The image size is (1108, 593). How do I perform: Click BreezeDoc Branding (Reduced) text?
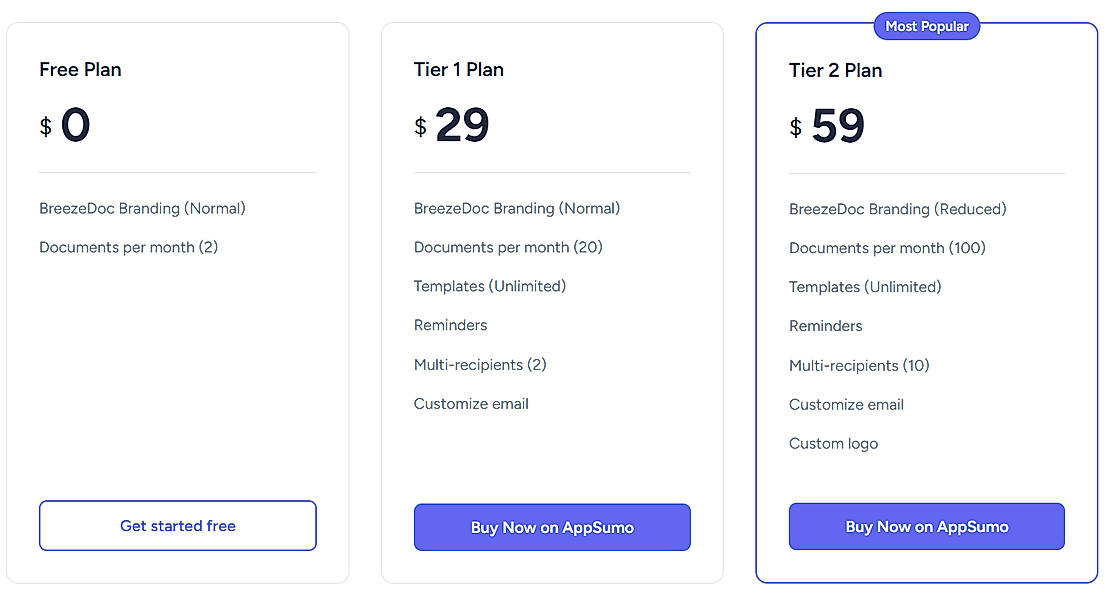[x=897, y=209]
